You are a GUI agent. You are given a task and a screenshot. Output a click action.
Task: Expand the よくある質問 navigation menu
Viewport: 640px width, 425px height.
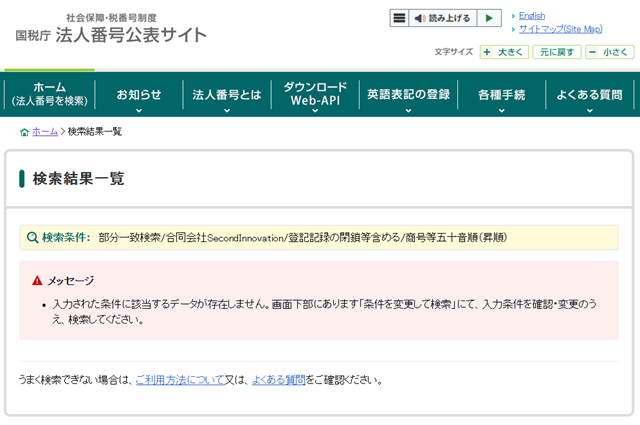pos(589,96)
